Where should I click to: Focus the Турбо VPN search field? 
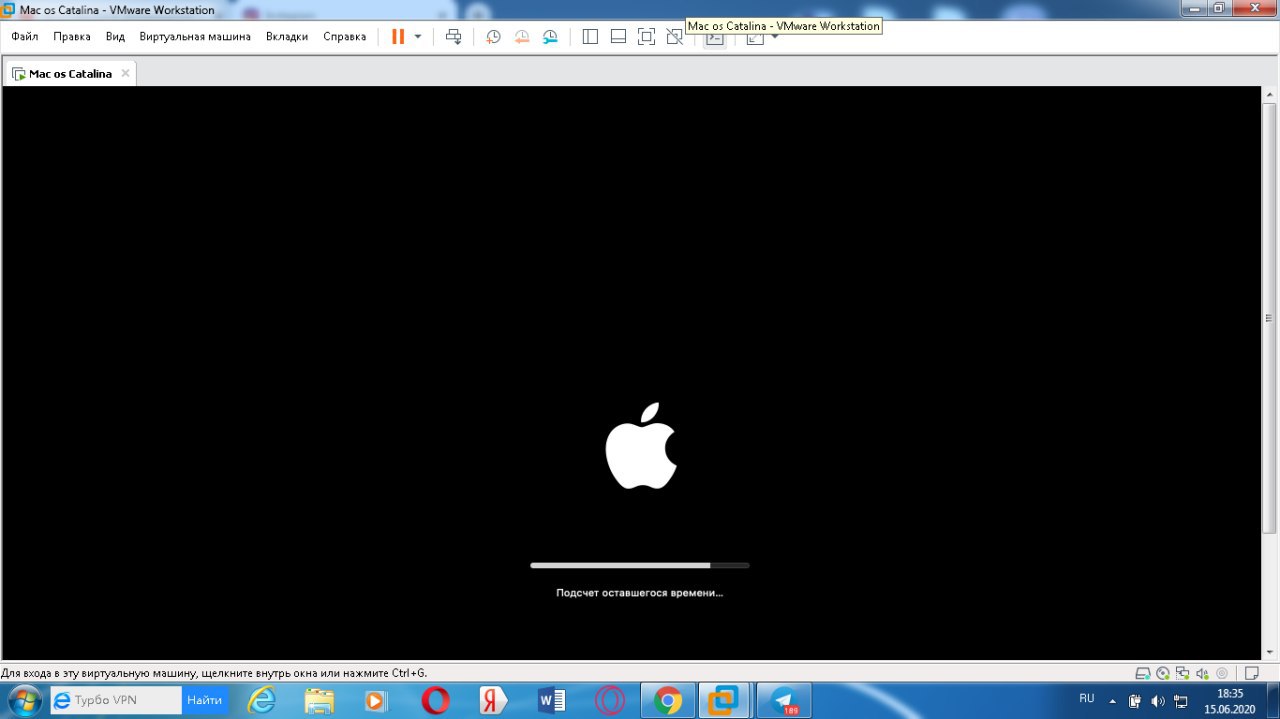pyautogui.click(x=117, y=700)
